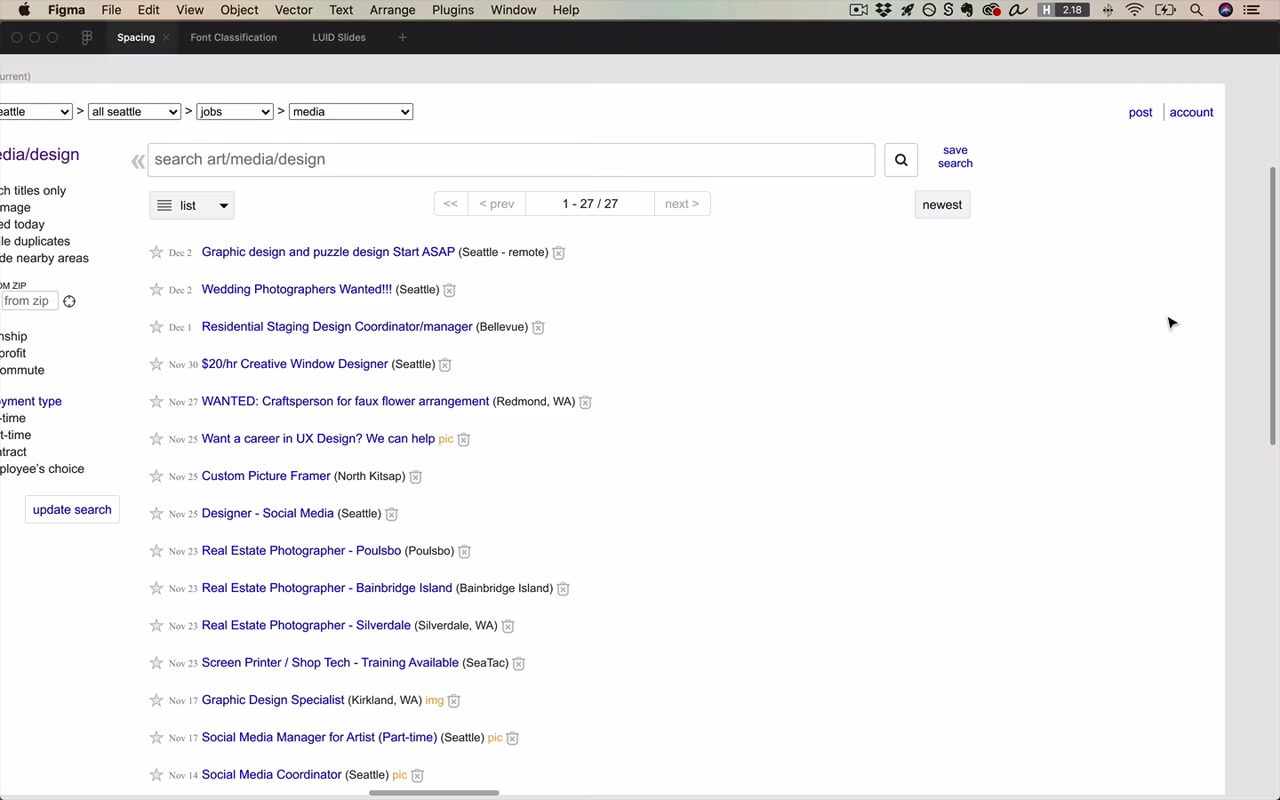This screenshot has height=800, width=1280.
Task: Open Real Estate Photographer - Bainbridge Island listing
Action: coord(327,588)
